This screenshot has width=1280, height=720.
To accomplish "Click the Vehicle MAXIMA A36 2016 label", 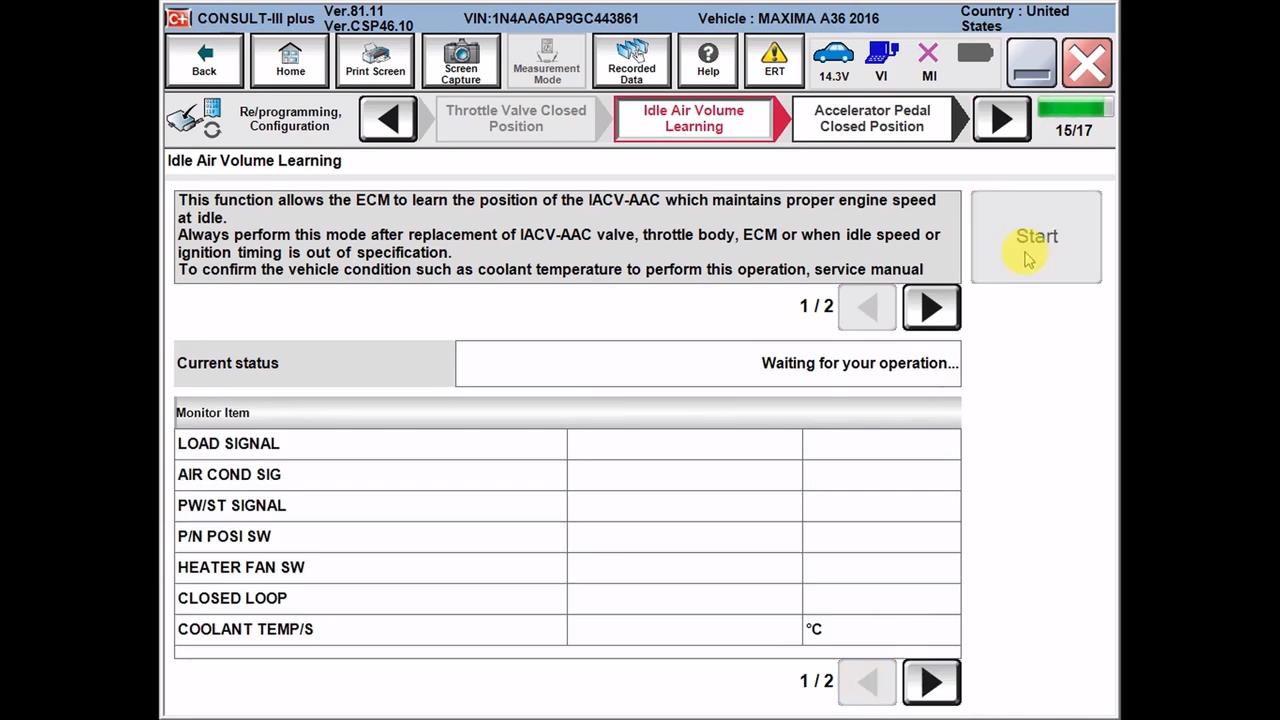I will pos(788,18).
